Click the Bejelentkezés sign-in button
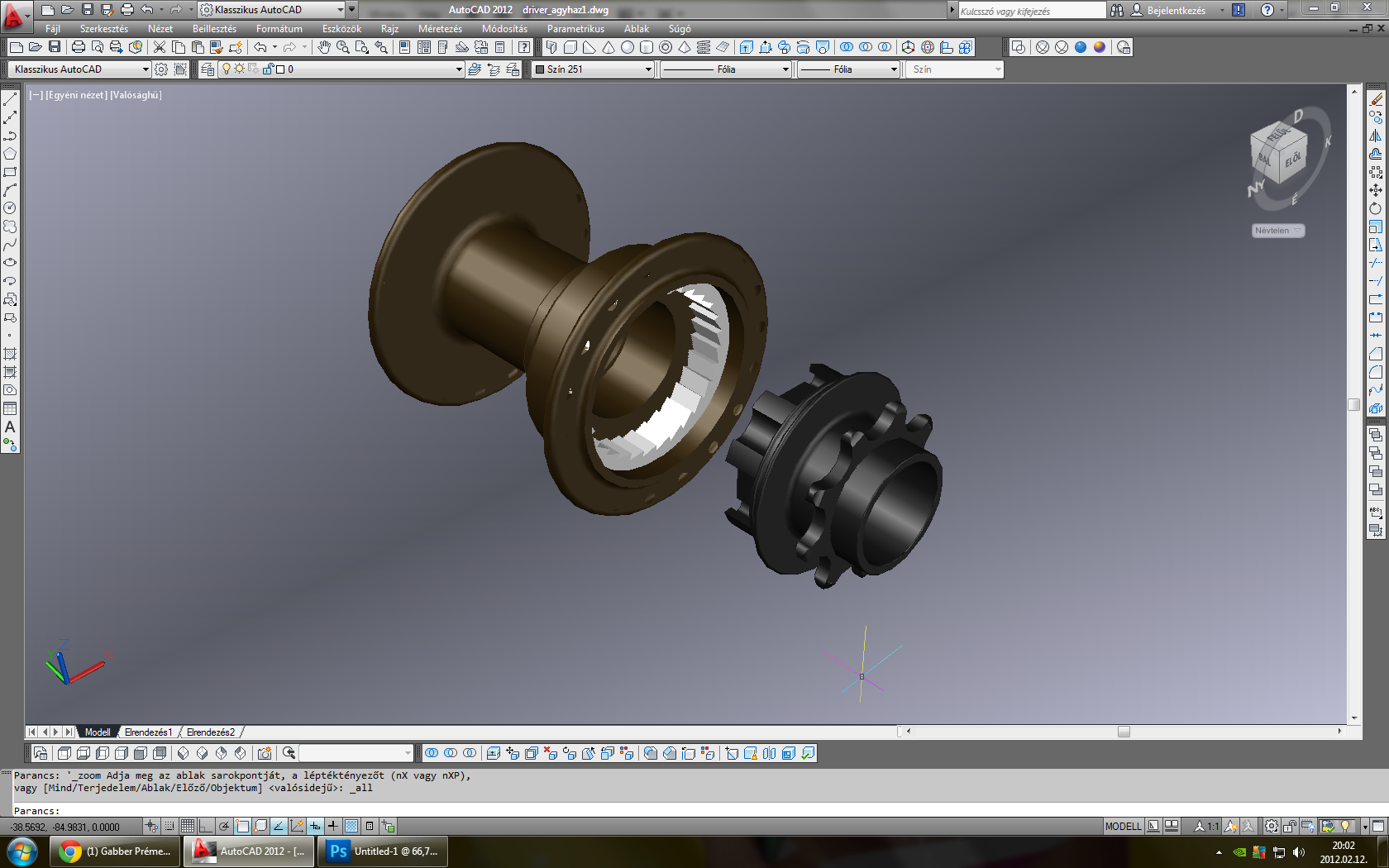Screen dimensions: 1389x868 point(1175,10)
